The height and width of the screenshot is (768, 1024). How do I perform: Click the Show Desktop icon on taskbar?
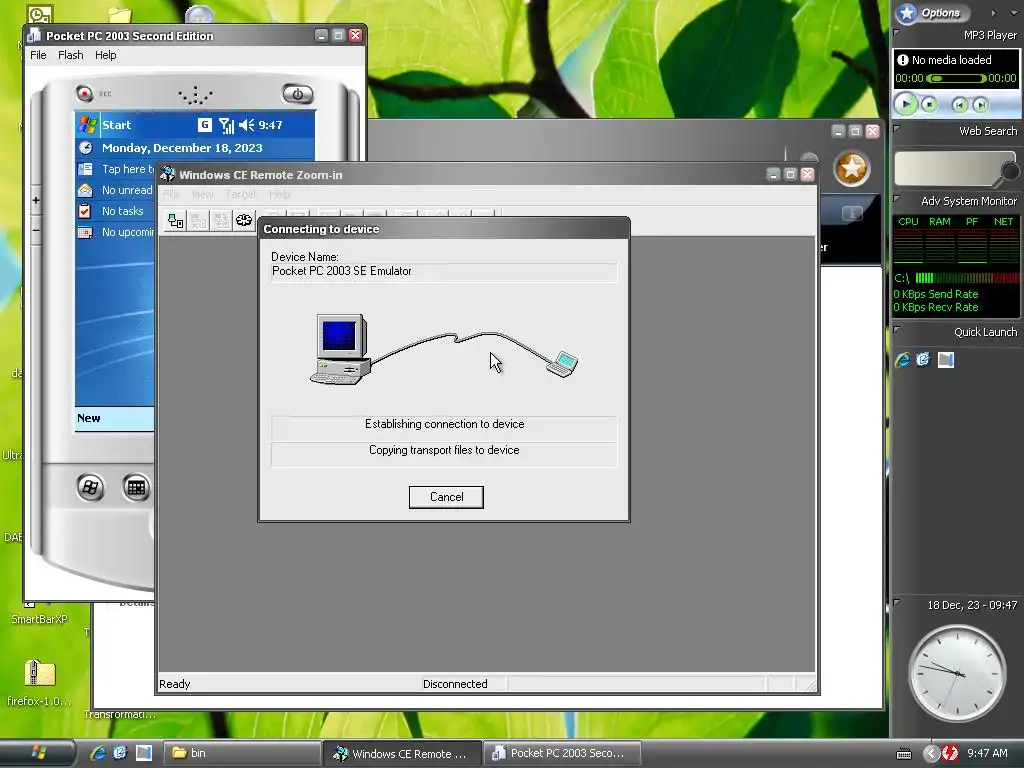click(x=144, y=753)
